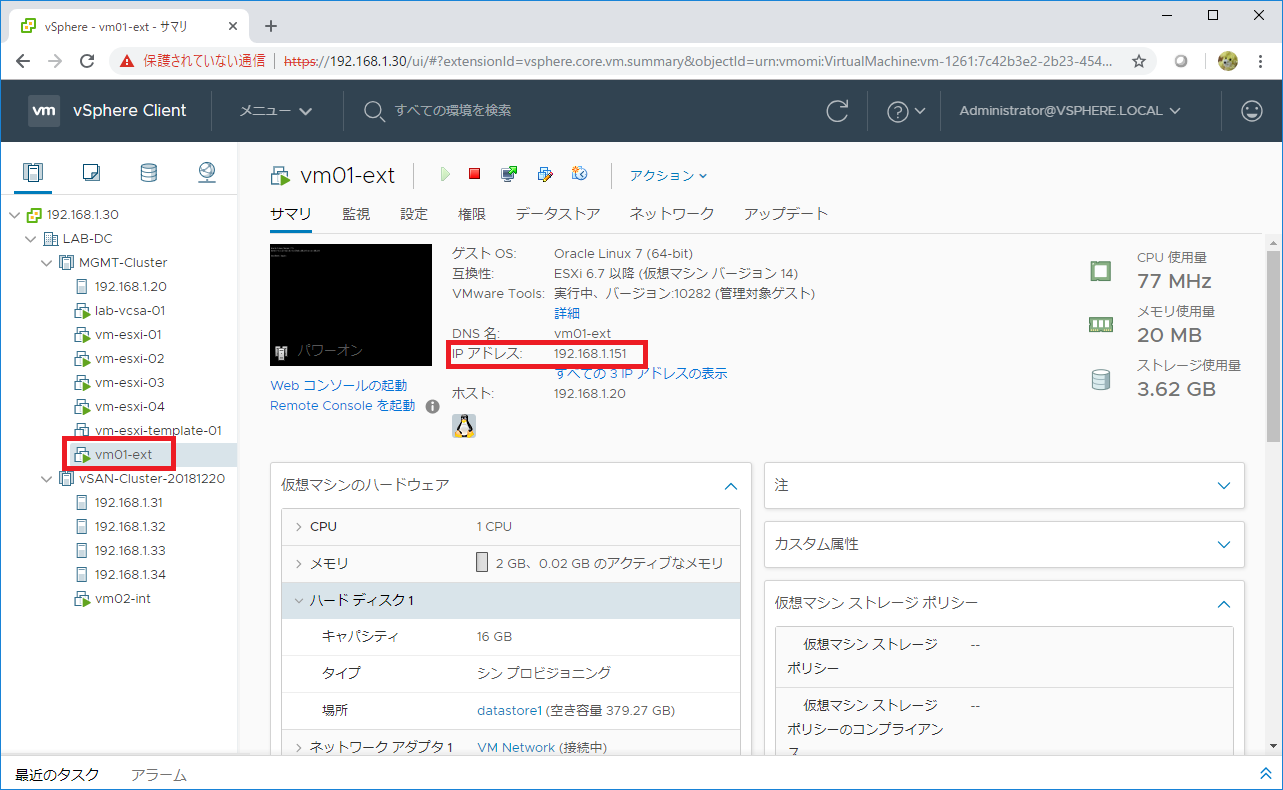Click the smiley feedback icon
The width and height of the screenshot is (1283, 790).
[x=1252, y=111]
